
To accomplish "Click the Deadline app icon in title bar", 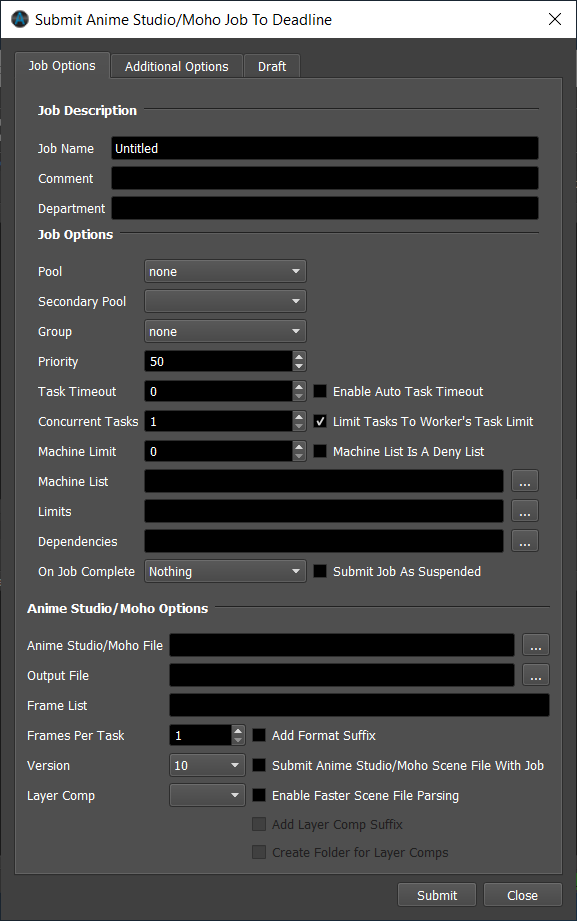I will click(20, 19).
